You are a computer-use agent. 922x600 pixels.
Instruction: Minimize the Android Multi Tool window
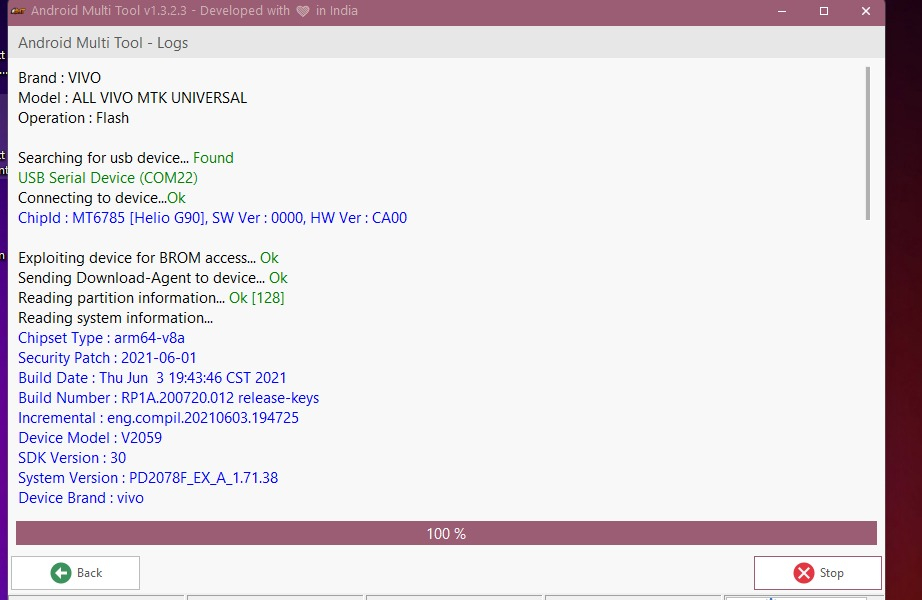[779, 12]
